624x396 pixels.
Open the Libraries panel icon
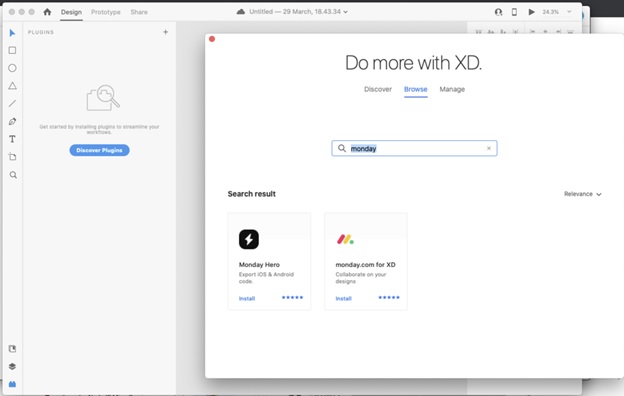pos(12,349)
